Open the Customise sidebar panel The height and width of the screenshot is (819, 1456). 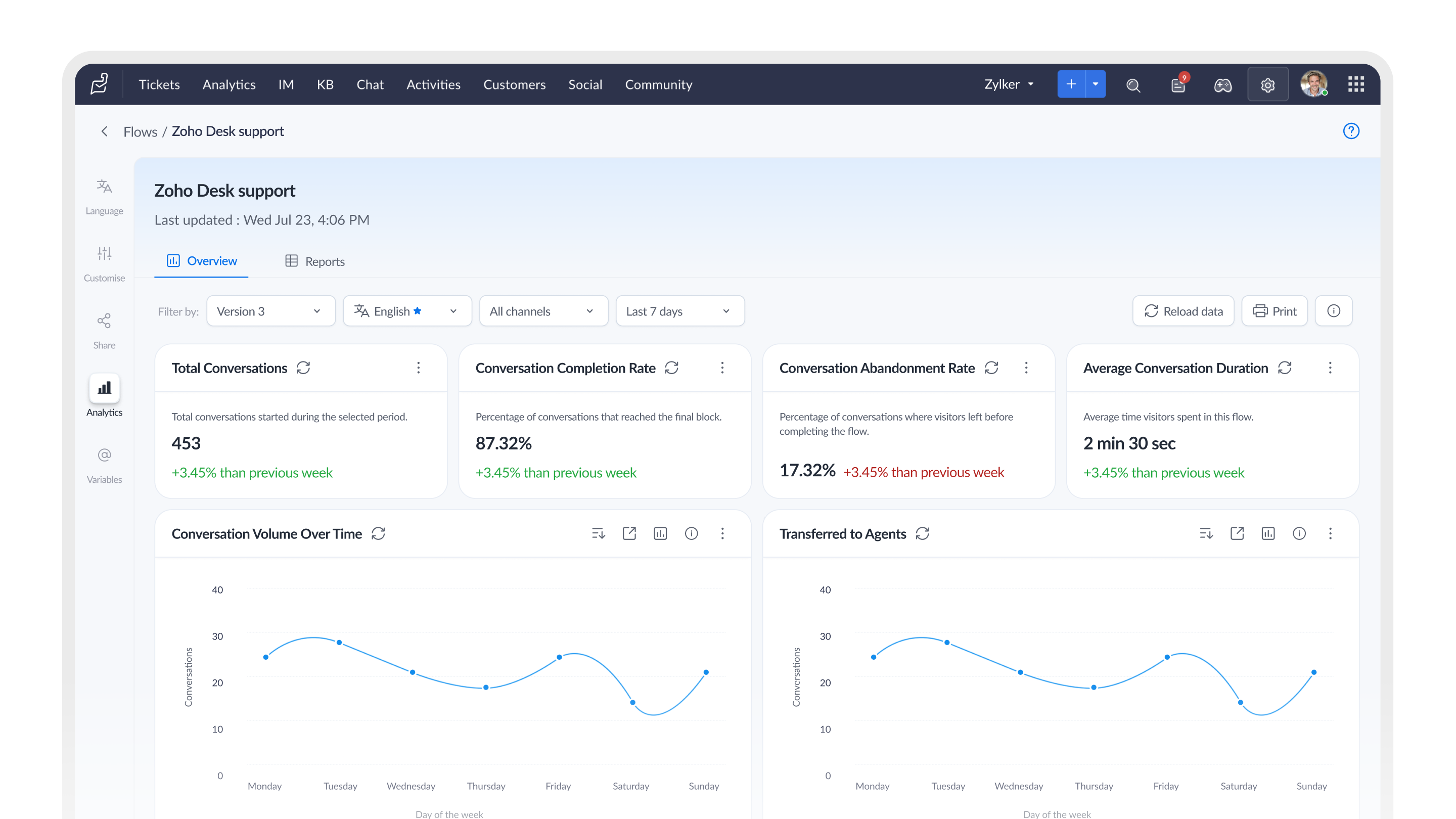coord(104,264)
